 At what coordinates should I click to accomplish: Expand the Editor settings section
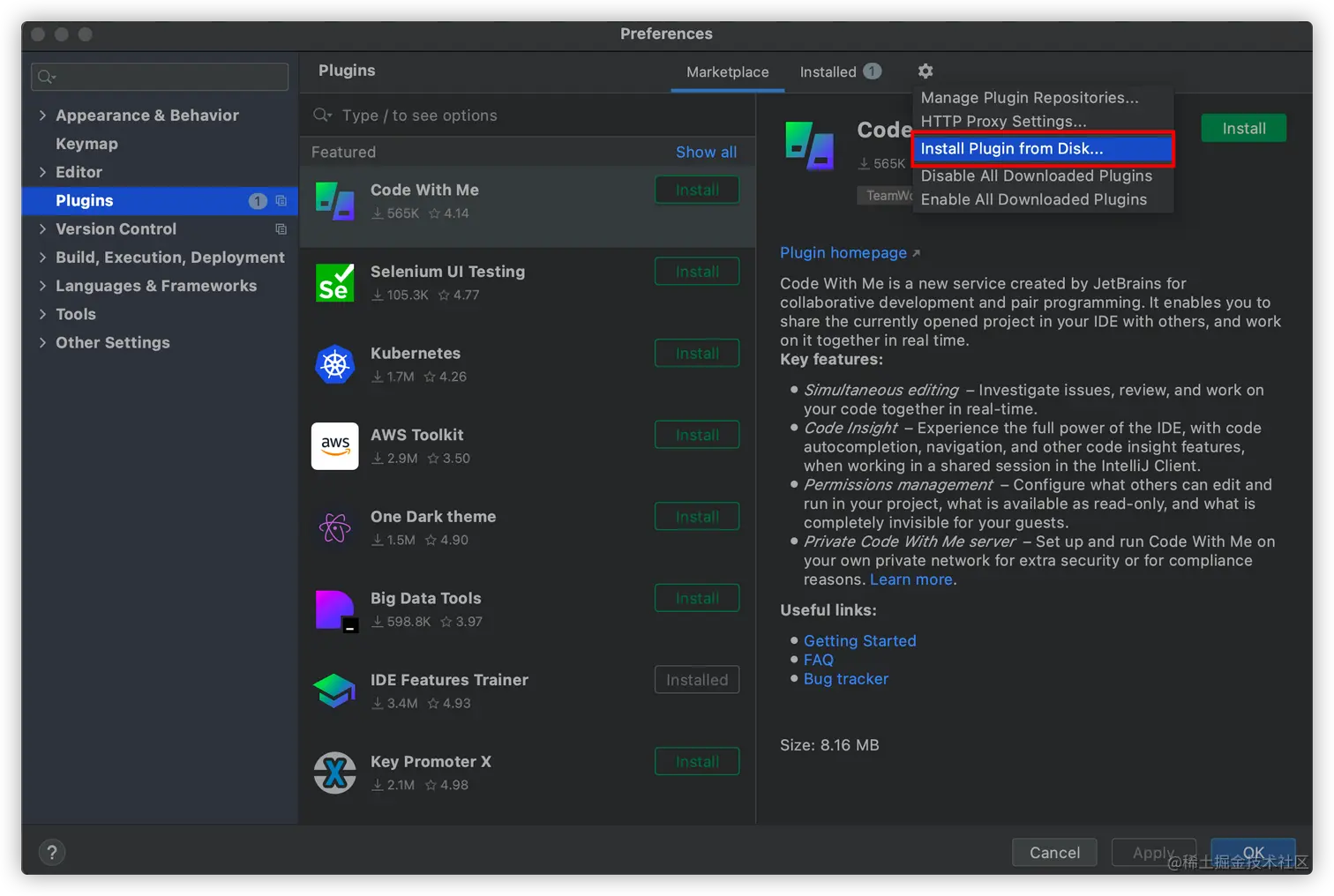42,172
